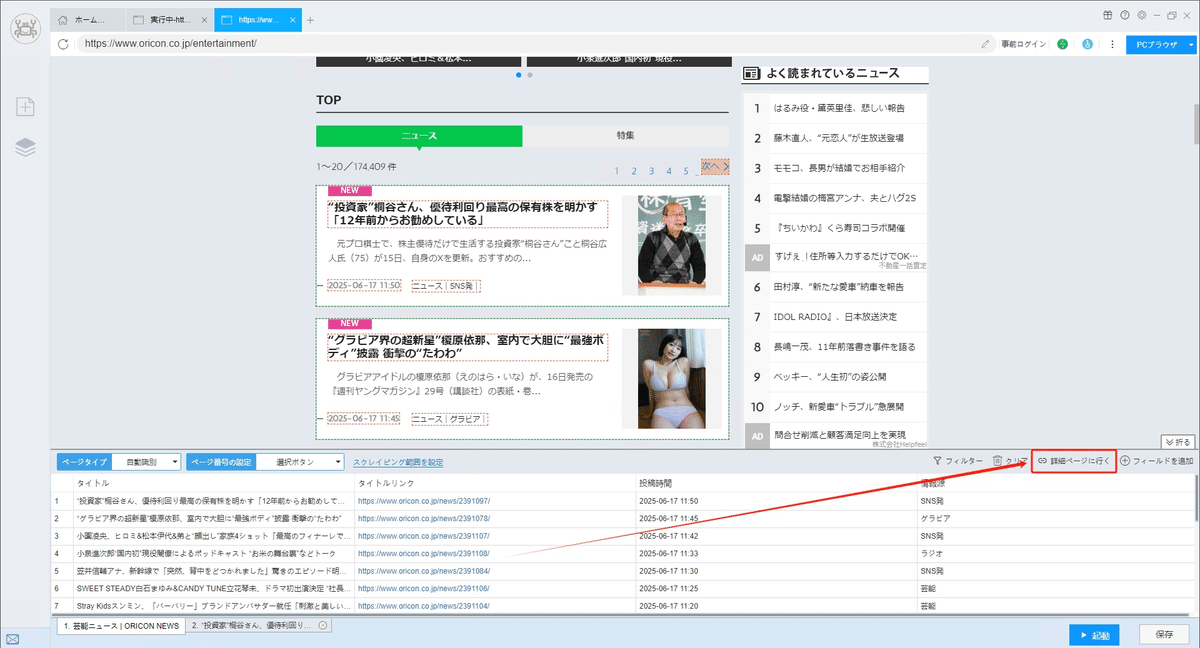Click the グラビア tag on second article
This screenshot has height=648, width=1200.
tap(466, 419)
